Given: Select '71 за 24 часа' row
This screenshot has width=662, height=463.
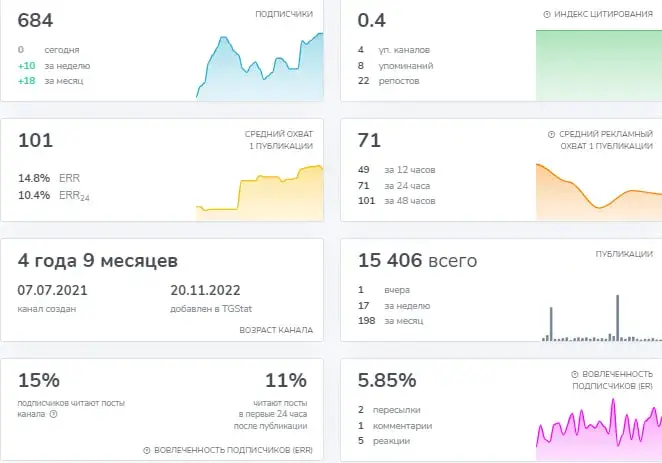Looking at the screenshot, I should coord(394,186).
